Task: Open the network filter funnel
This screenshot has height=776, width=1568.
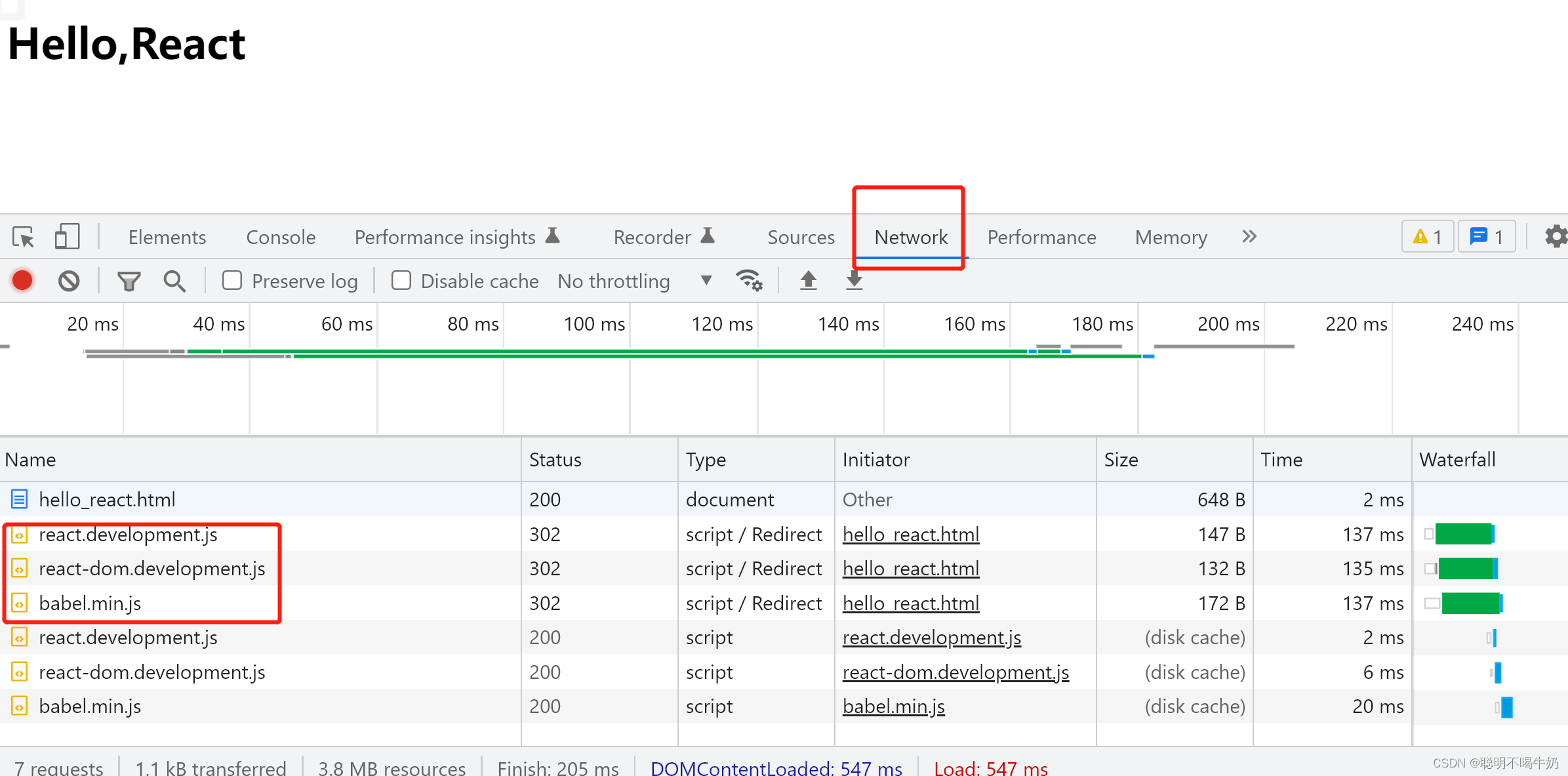Action: (x=129, y=281)
